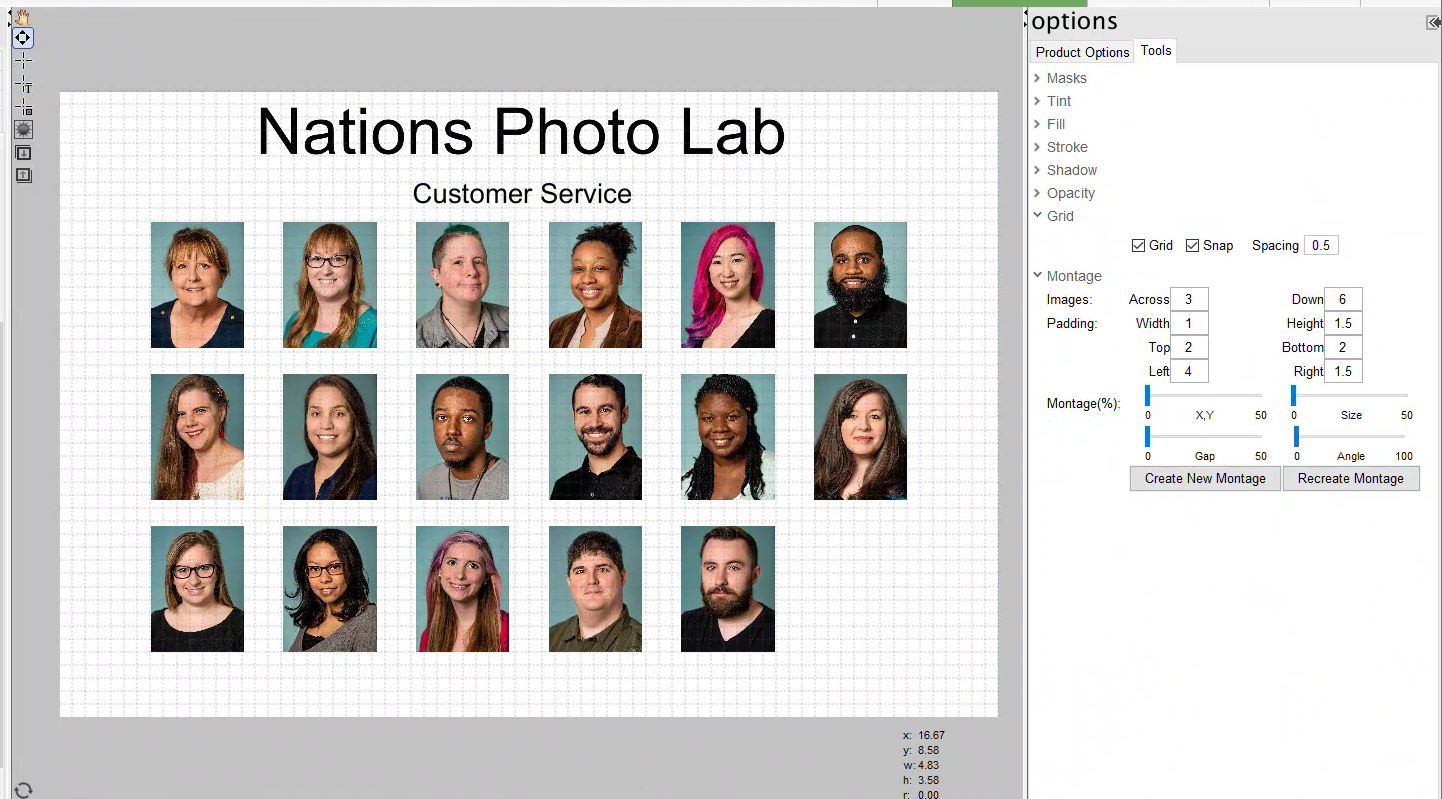Select the 'Nations Photo Lab' title text
The height and width of the screenshot is (799, 1442).
pyautogui.click(x=521, y=131)
